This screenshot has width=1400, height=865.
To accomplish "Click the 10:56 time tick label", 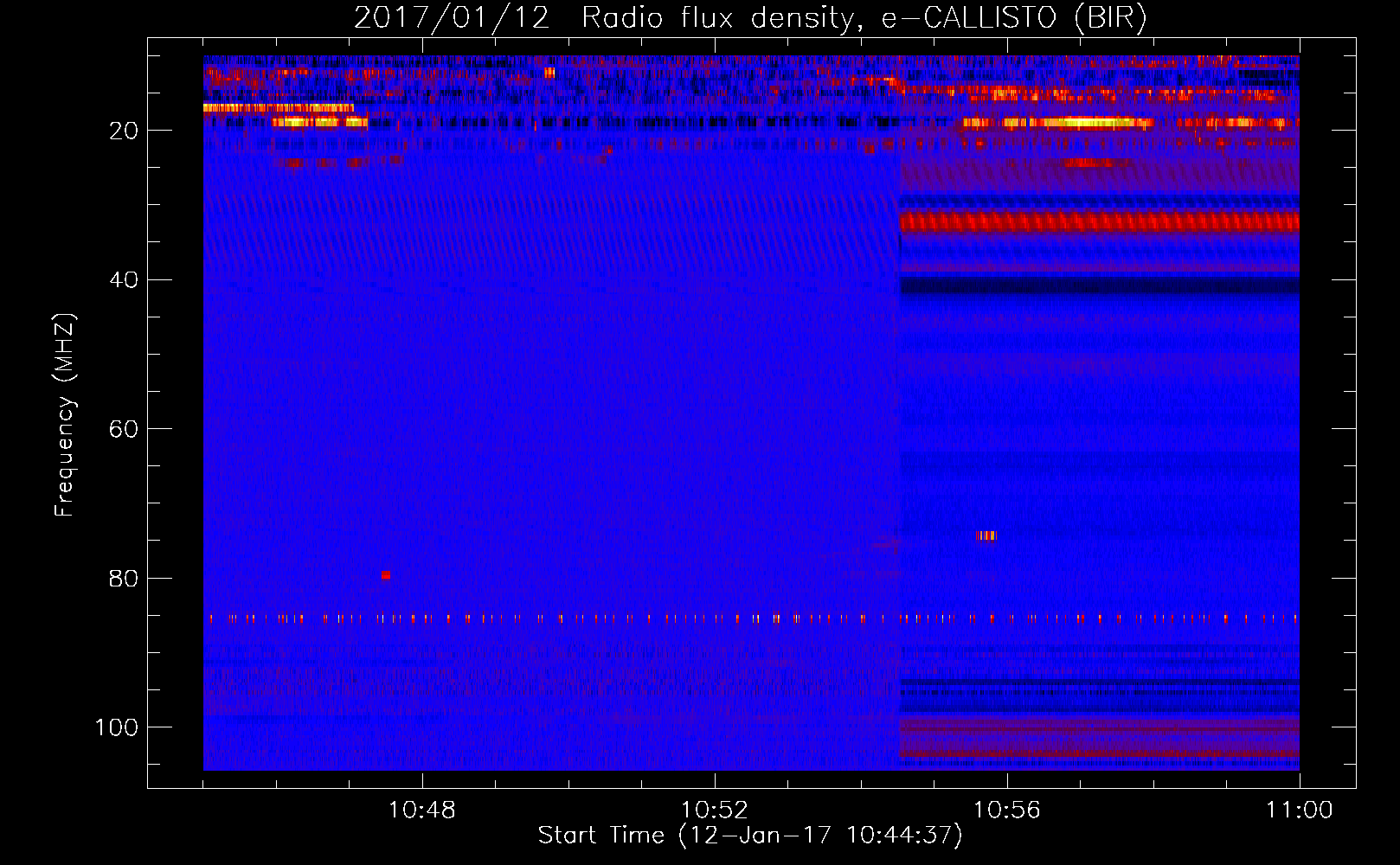I will (x=1007, y=811).
